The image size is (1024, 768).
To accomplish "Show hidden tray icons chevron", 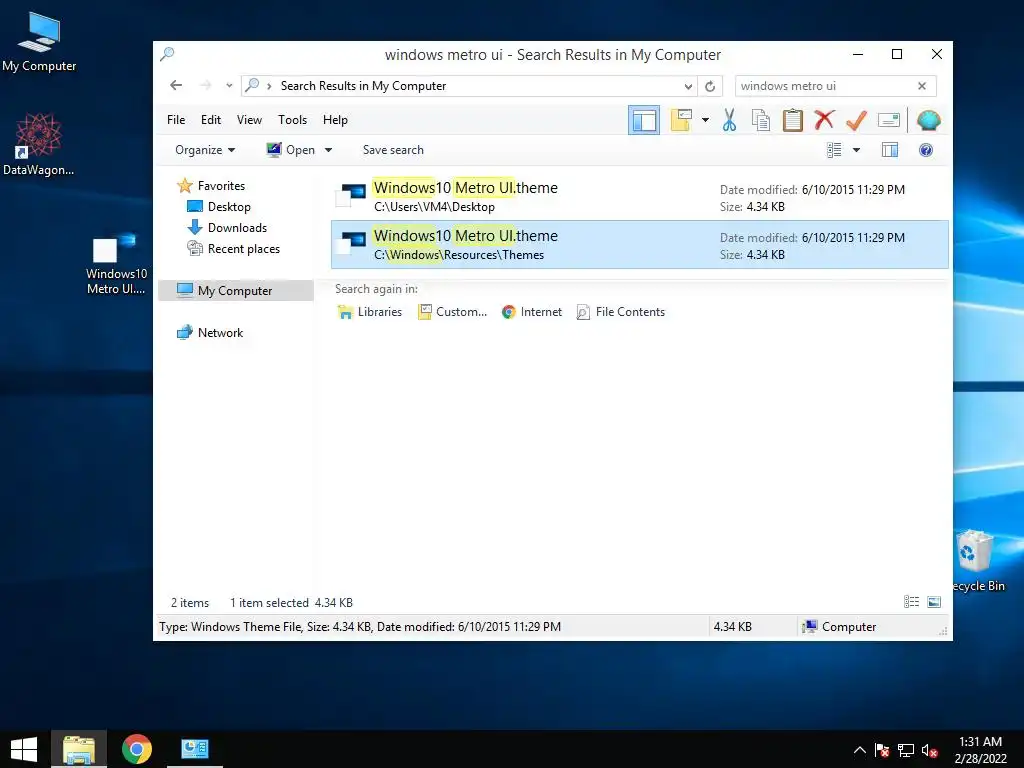I will (859, 750).
